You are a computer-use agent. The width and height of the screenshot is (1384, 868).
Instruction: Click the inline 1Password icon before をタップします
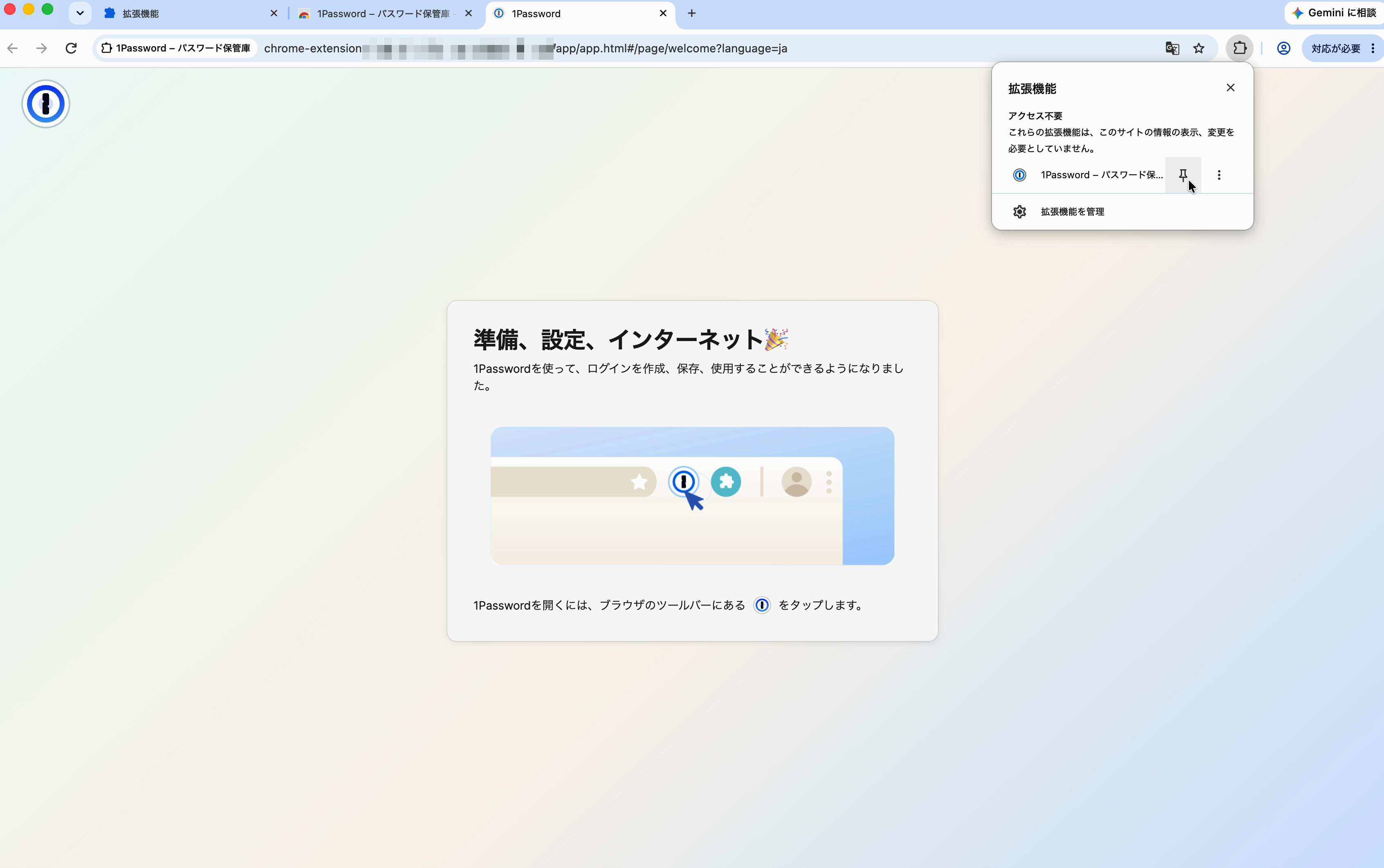point(762,605)
